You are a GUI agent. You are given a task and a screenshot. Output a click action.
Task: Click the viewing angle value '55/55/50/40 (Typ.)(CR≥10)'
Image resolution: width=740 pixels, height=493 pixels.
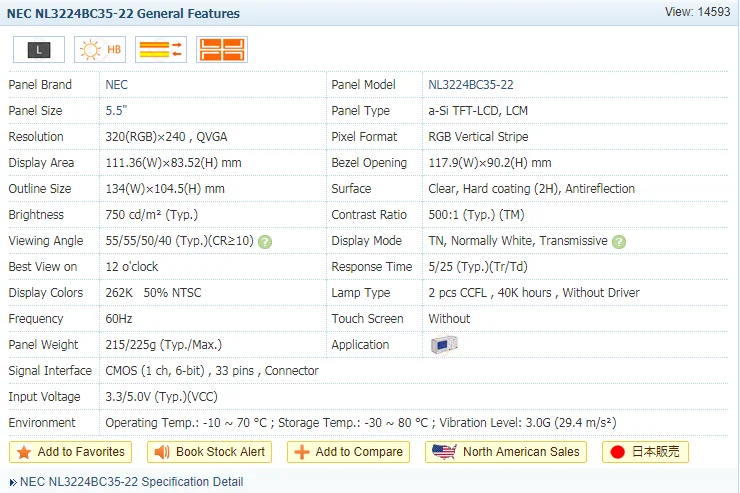click(x=179, y=241)
